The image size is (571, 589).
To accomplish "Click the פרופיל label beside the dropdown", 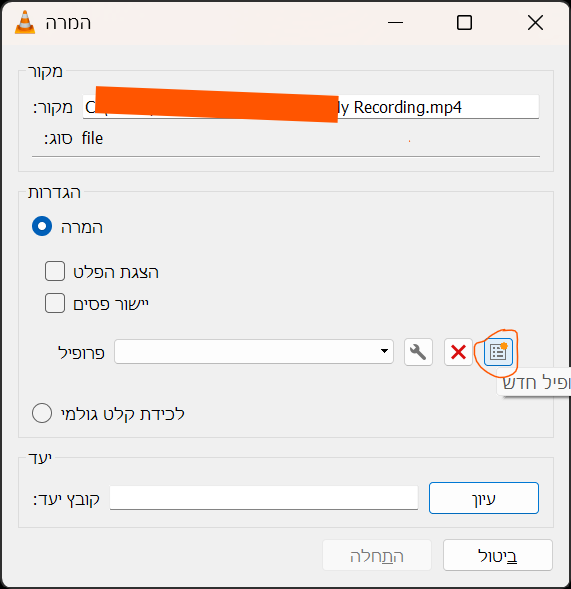I will point(81,352).
